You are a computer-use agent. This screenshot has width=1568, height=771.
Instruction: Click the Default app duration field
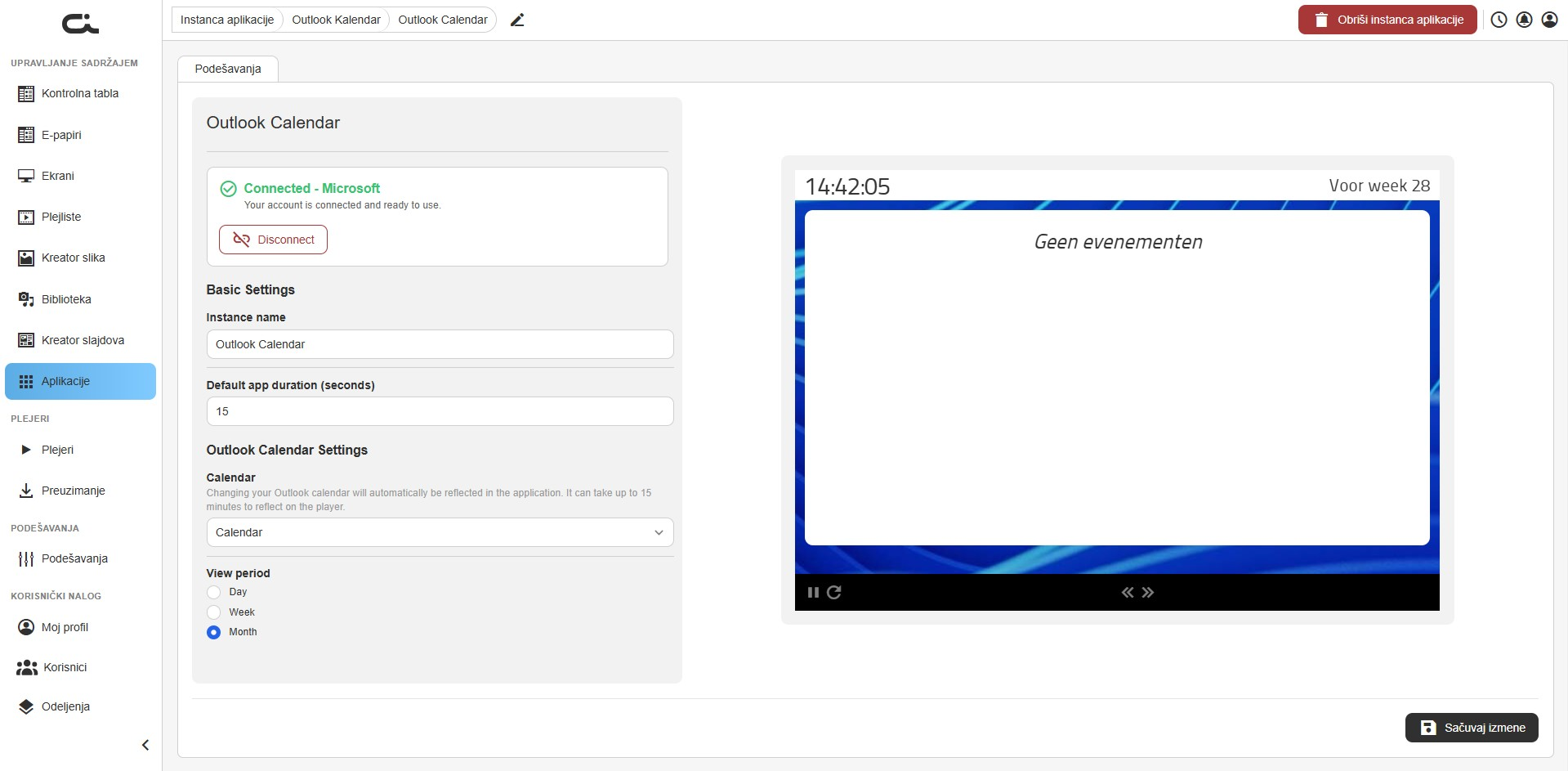(x=440, y=411)
